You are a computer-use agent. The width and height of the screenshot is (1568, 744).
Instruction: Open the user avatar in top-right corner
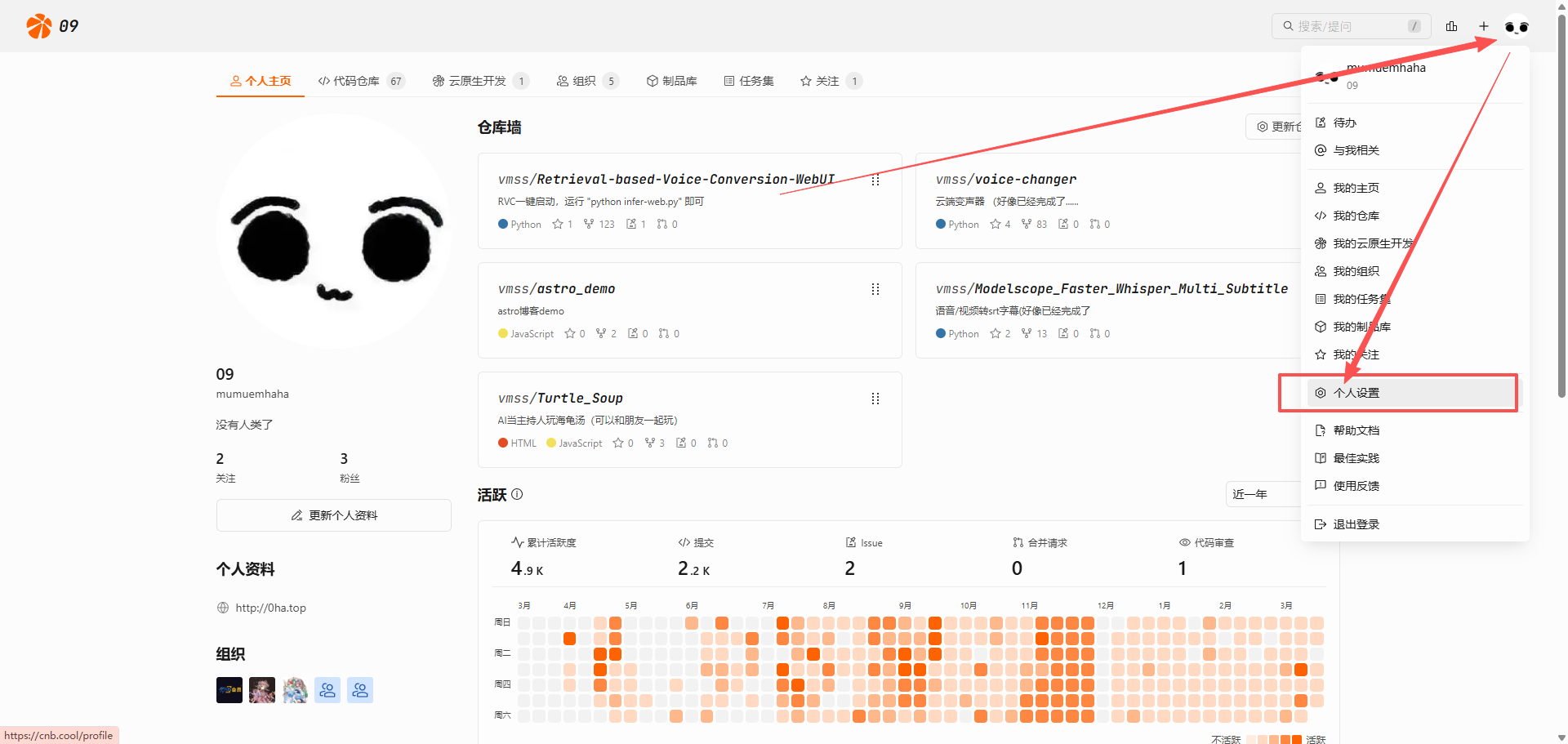point(1516,27)
